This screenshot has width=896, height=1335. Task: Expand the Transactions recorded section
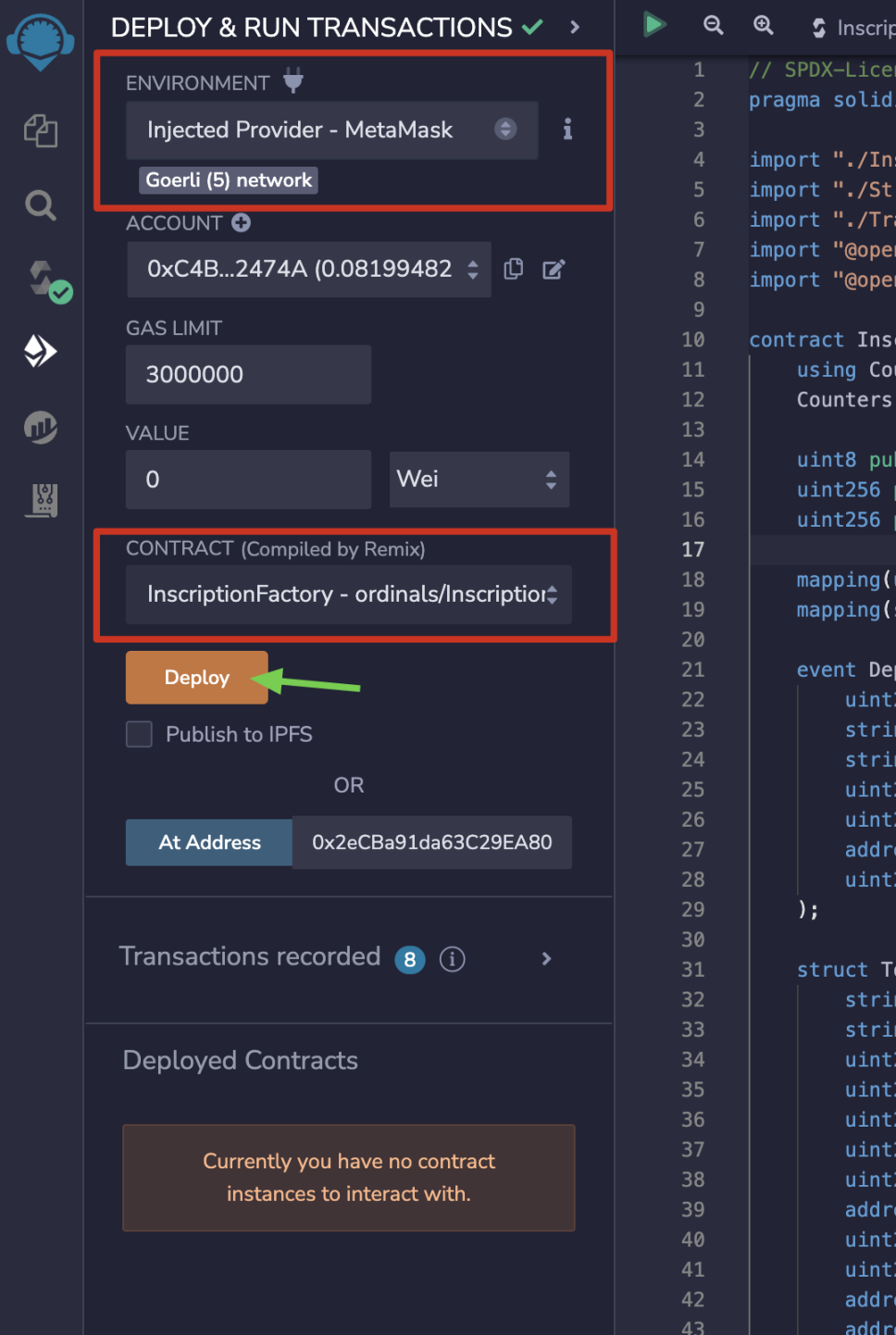546,958
